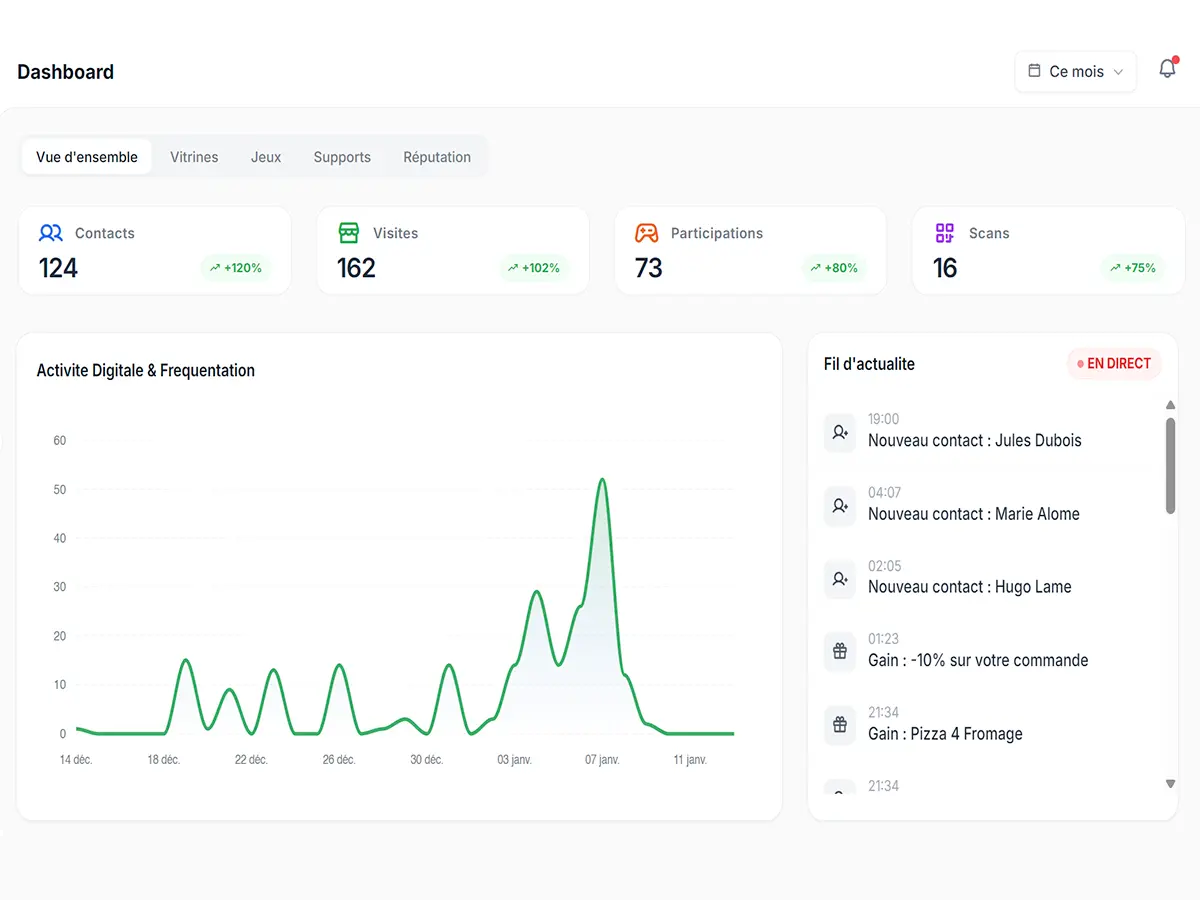Open the Supports tab

(342, 157)
